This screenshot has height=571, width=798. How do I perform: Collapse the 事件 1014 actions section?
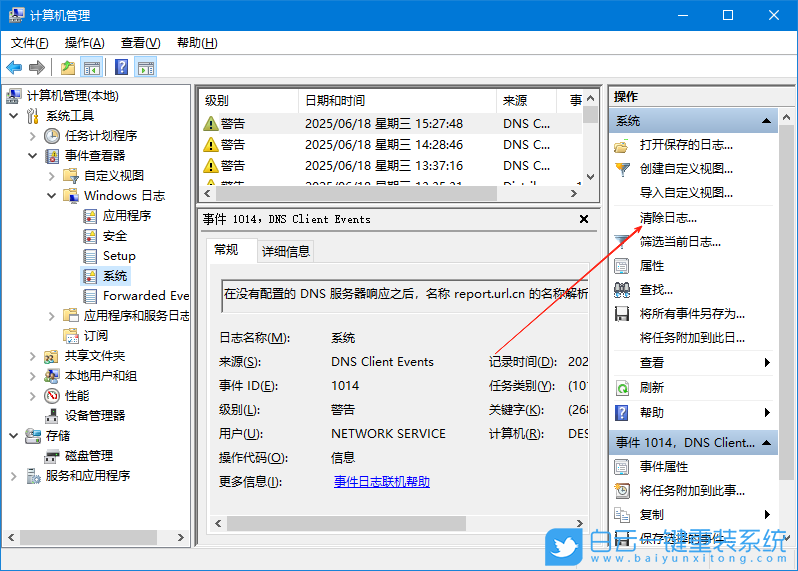(x=766, y=443)
